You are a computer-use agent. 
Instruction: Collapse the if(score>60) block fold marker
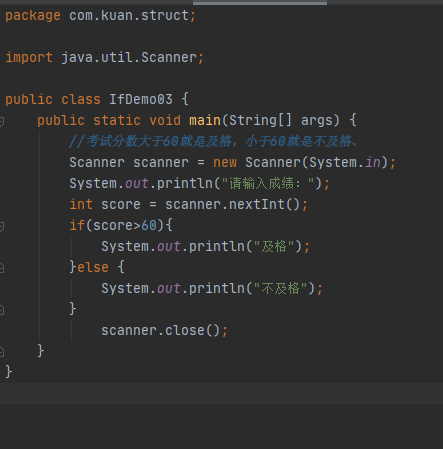click(1, 227)
